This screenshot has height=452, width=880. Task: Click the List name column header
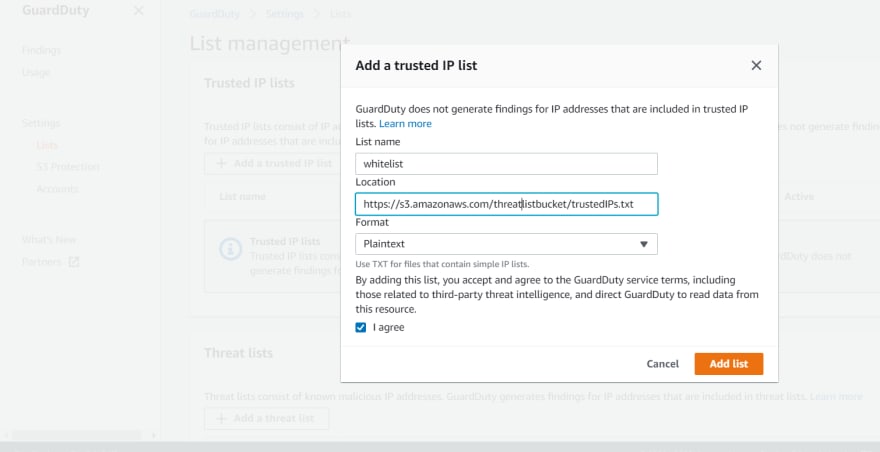pyautogui.click(x=242, y=197)
